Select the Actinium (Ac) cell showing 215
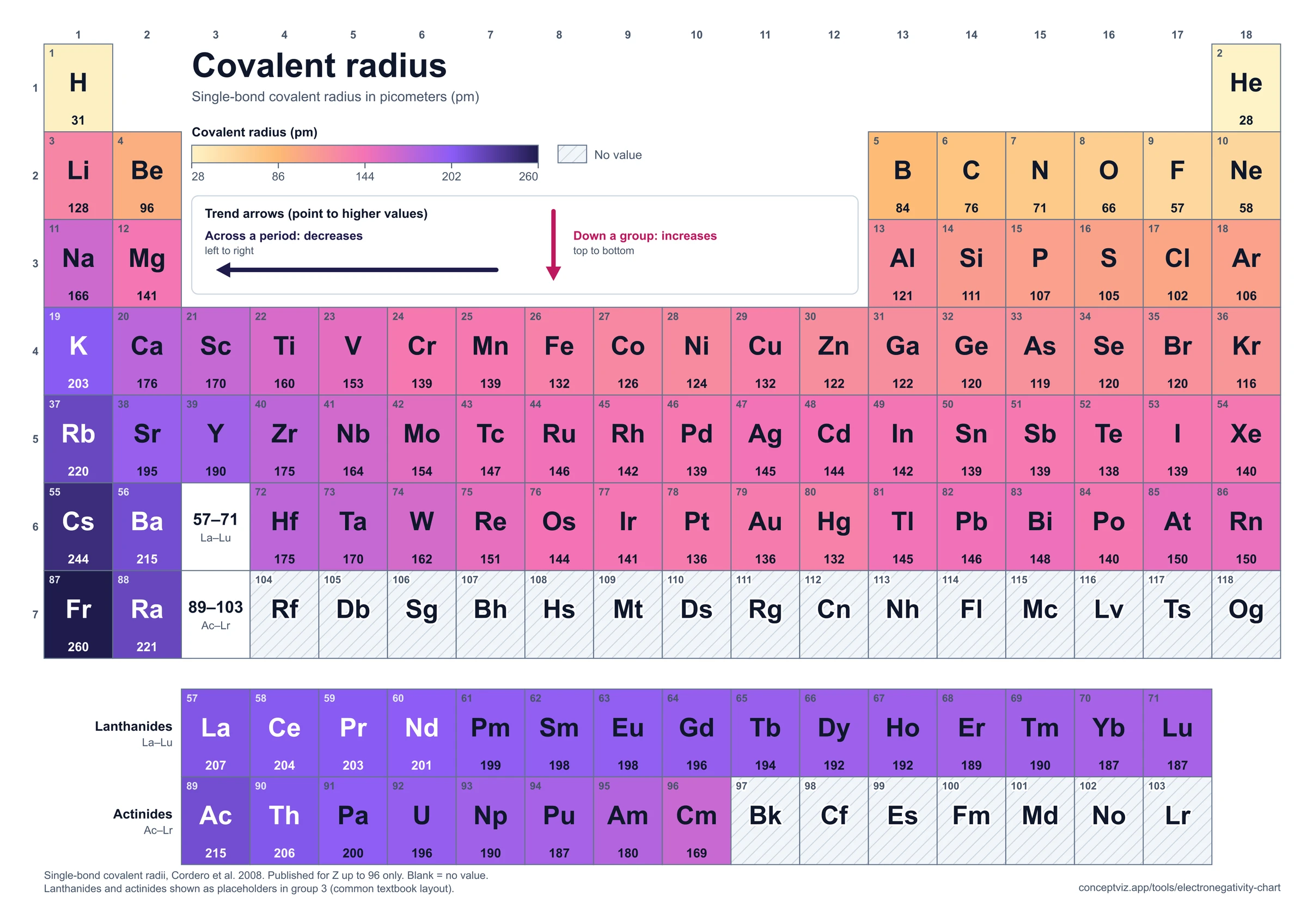The image size is (1307, 924). tap(216, 821)
